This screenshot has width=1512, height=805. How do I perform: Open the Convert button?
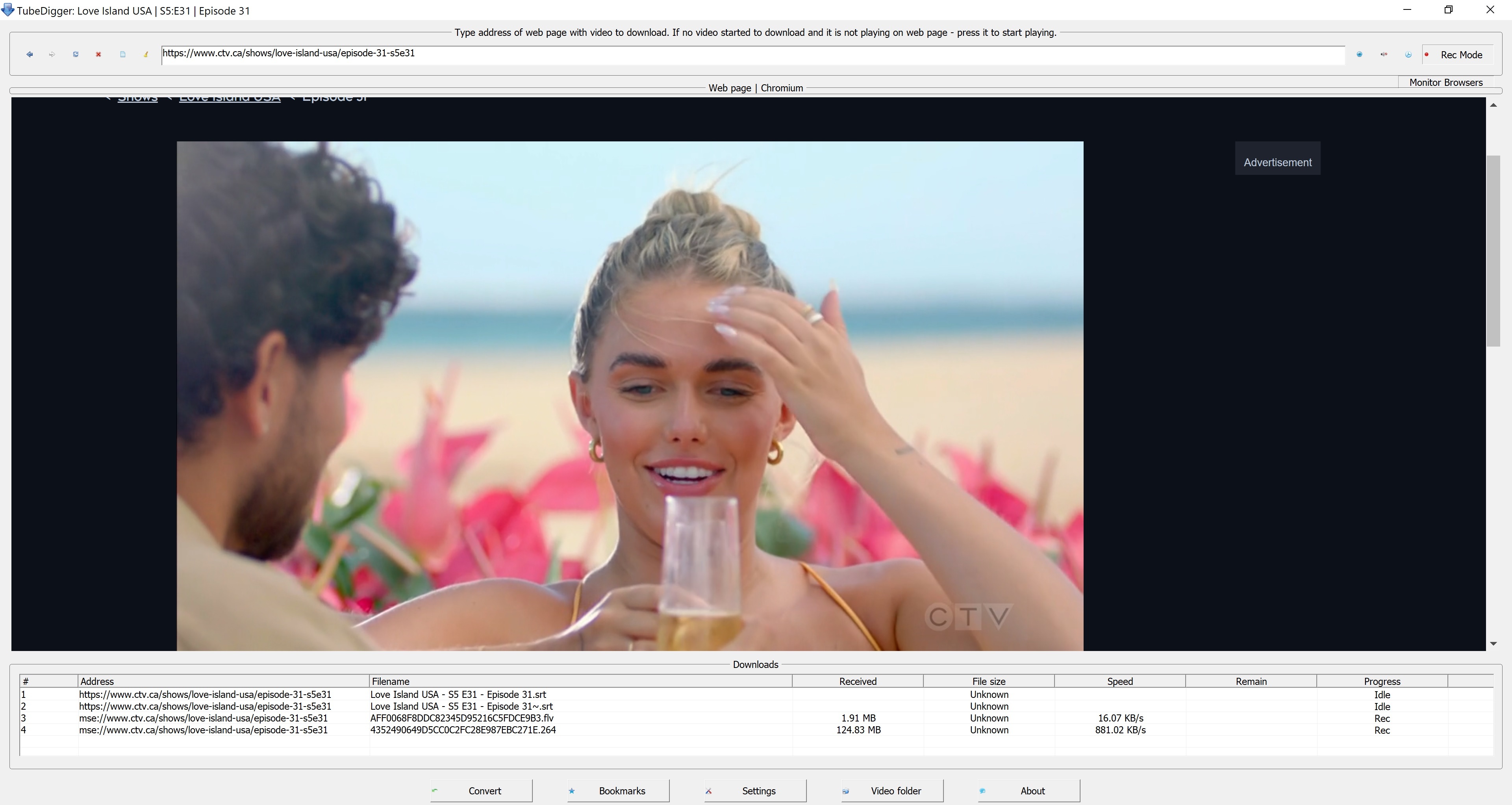[x=481, y=790]
